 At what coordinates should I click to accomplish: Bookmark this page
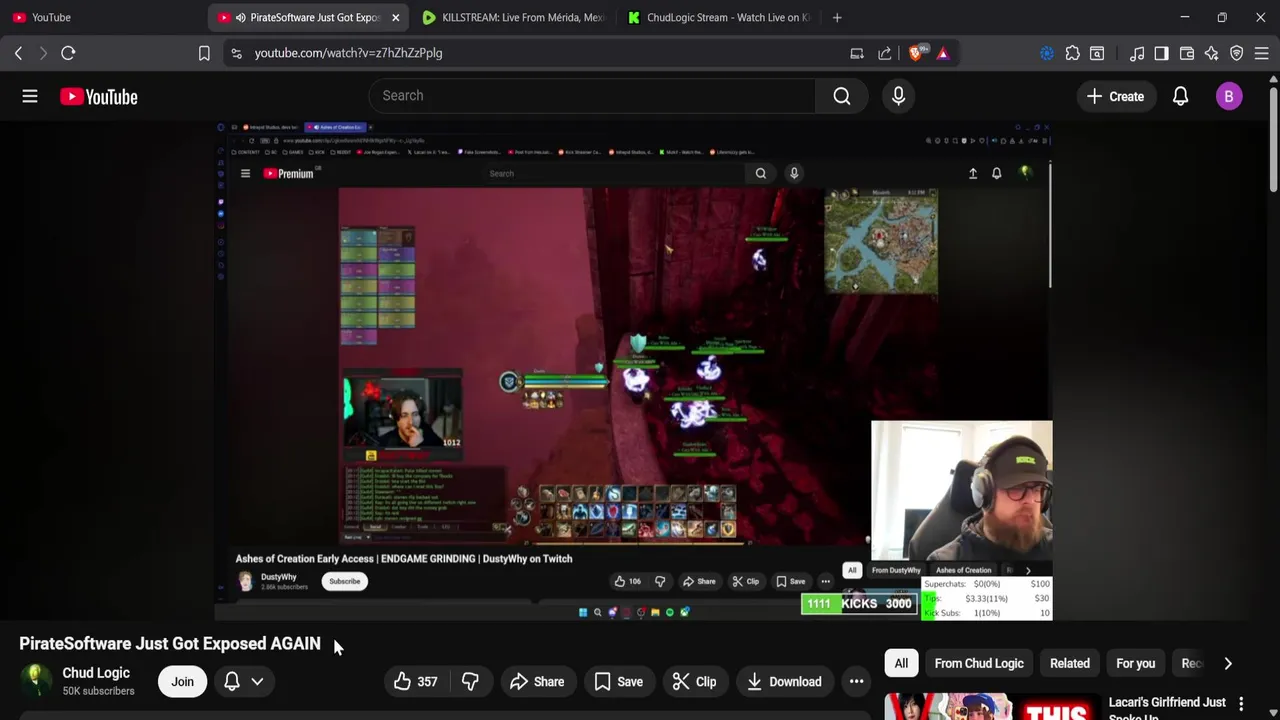point(204,53)
